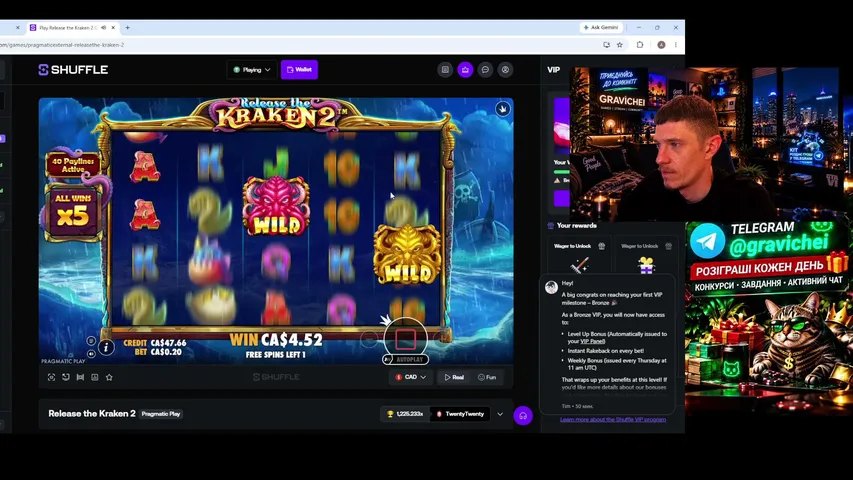Open the Chrome profile avatar
The image size is (853, 480).
[x=661, y=45]
